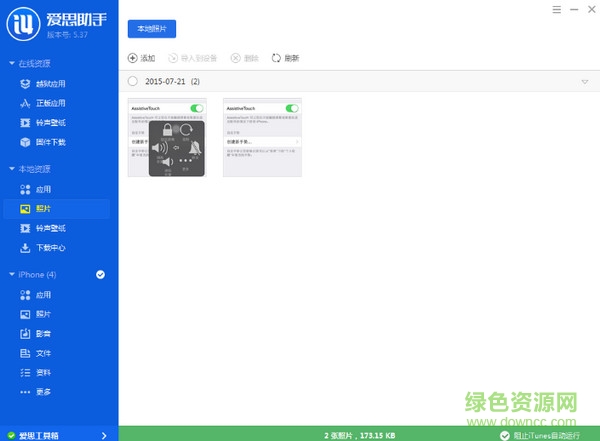Open 影音 under iPhone

[x=43, y=333]
